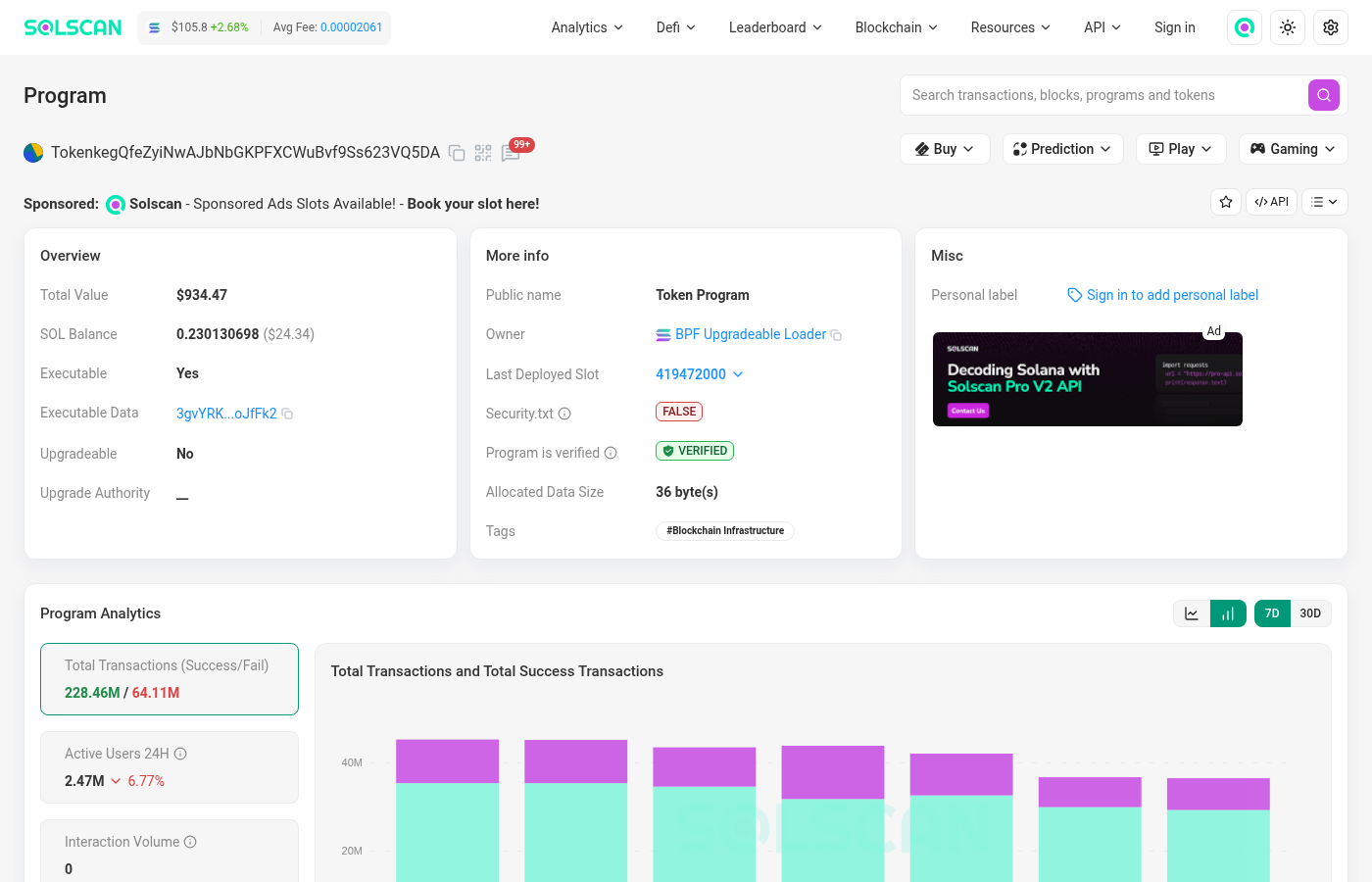Open the Solscan round green logo button
Screen dimensions: 1372x882
1245,27
